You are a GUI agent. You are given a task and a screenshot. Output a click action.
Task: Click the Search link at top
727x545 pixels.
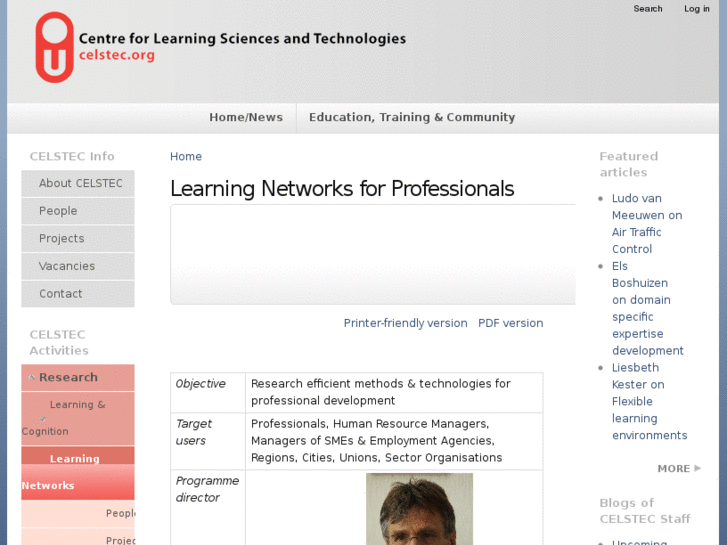(648, 9)
